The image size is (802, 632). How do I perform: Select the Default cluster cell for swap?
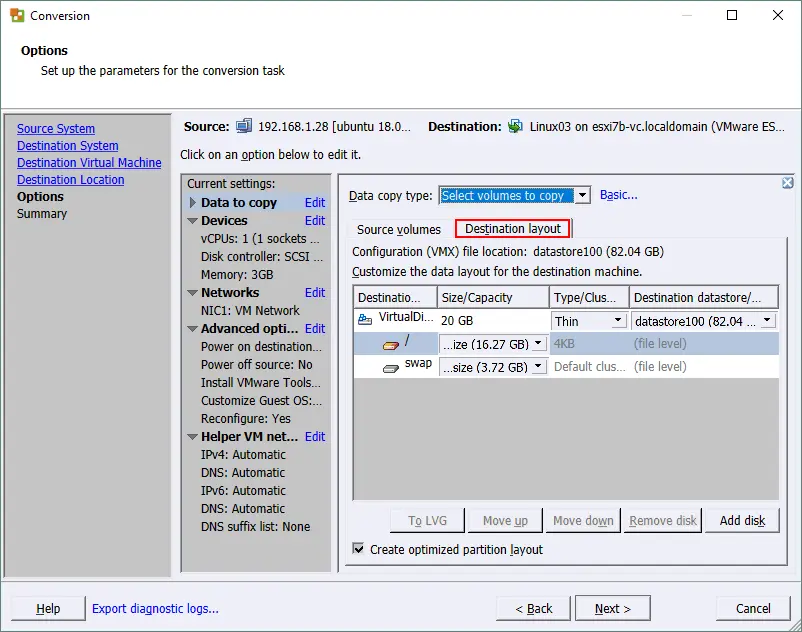click(x=590, y=367)
